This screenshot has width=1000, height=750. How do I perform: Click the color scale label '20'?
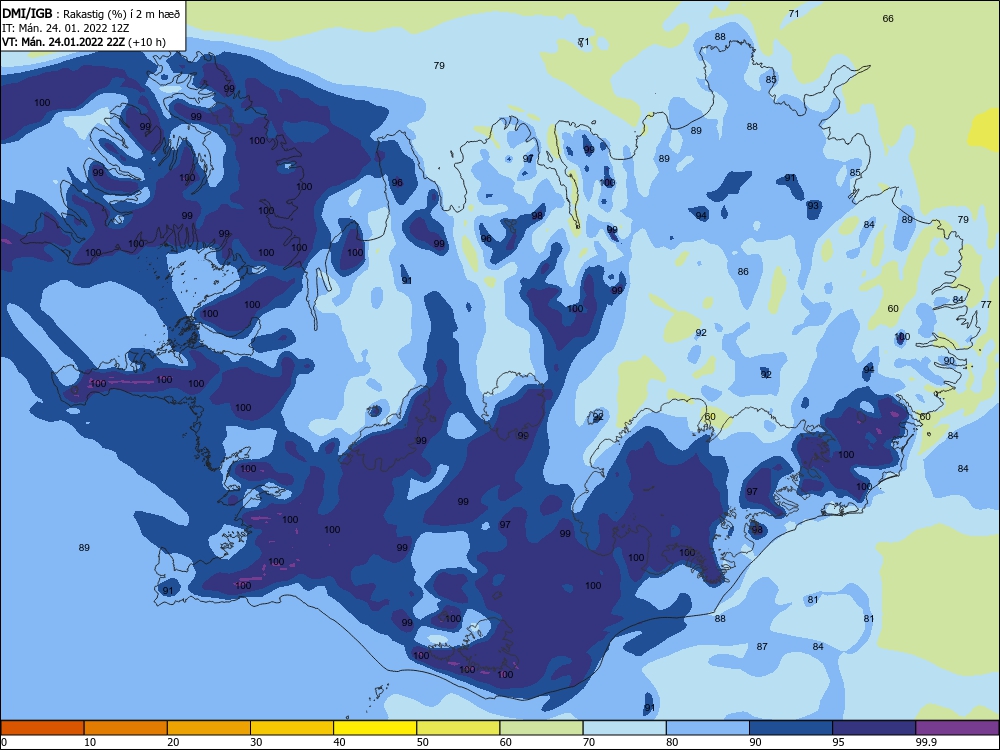pos(173,742)
